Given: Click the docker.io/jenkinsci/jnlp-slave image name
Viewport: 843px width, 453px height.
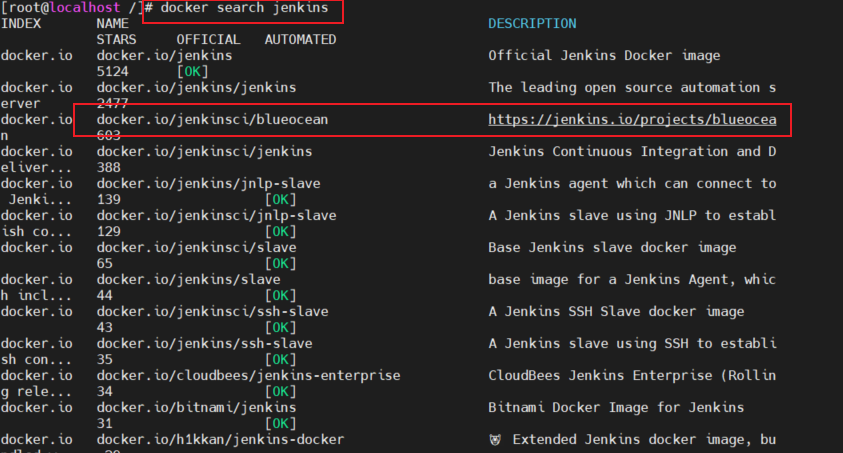Looking at the screenshot, I should [x=217, y=216].
